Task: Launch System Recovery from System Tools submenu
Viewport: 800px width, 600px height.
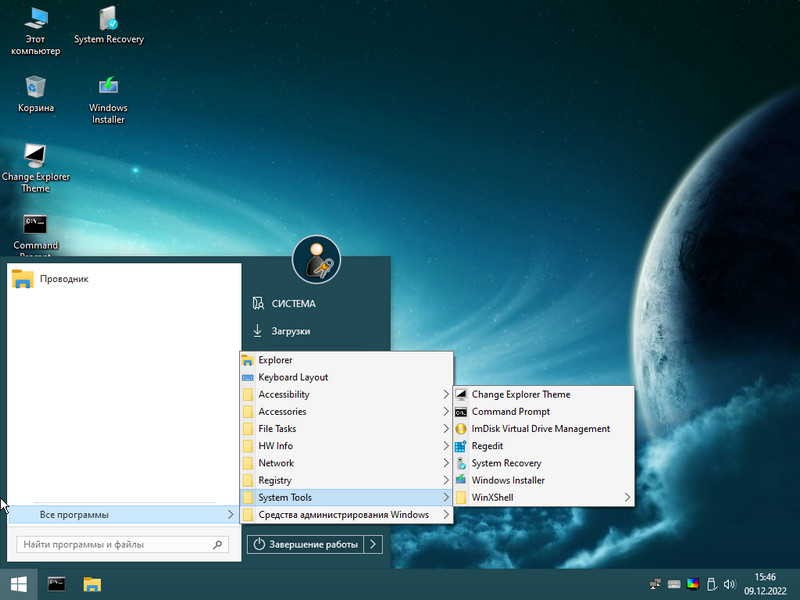Action: (x=544, y=463)
